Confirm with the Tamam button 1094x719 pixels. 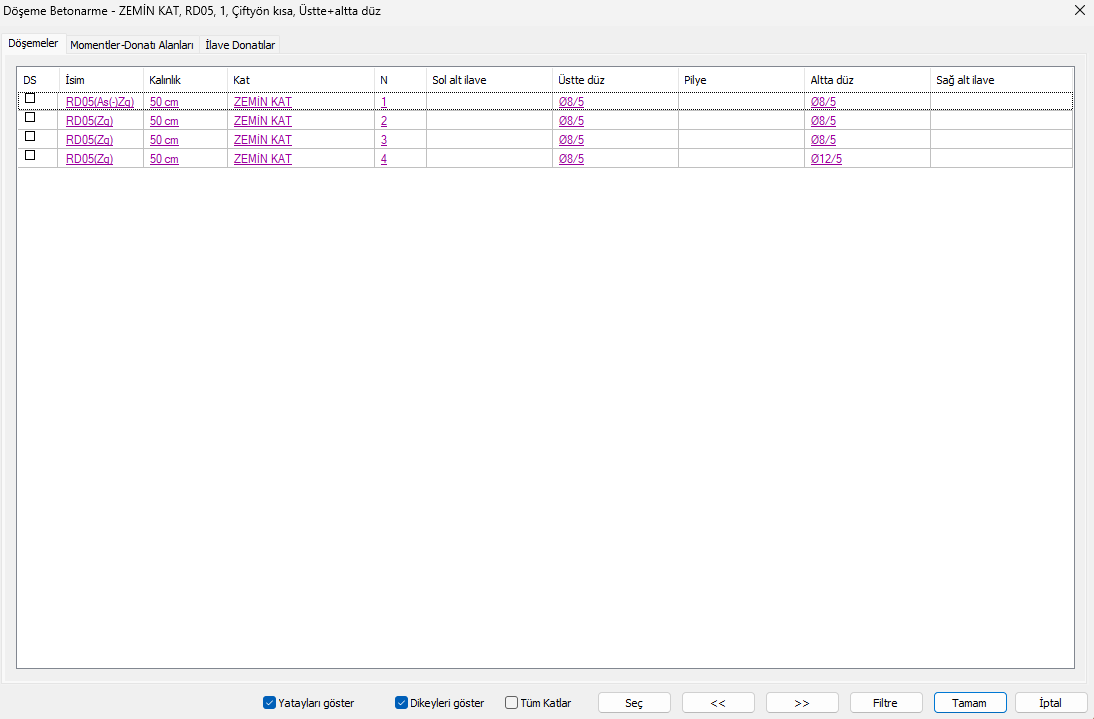969,703
